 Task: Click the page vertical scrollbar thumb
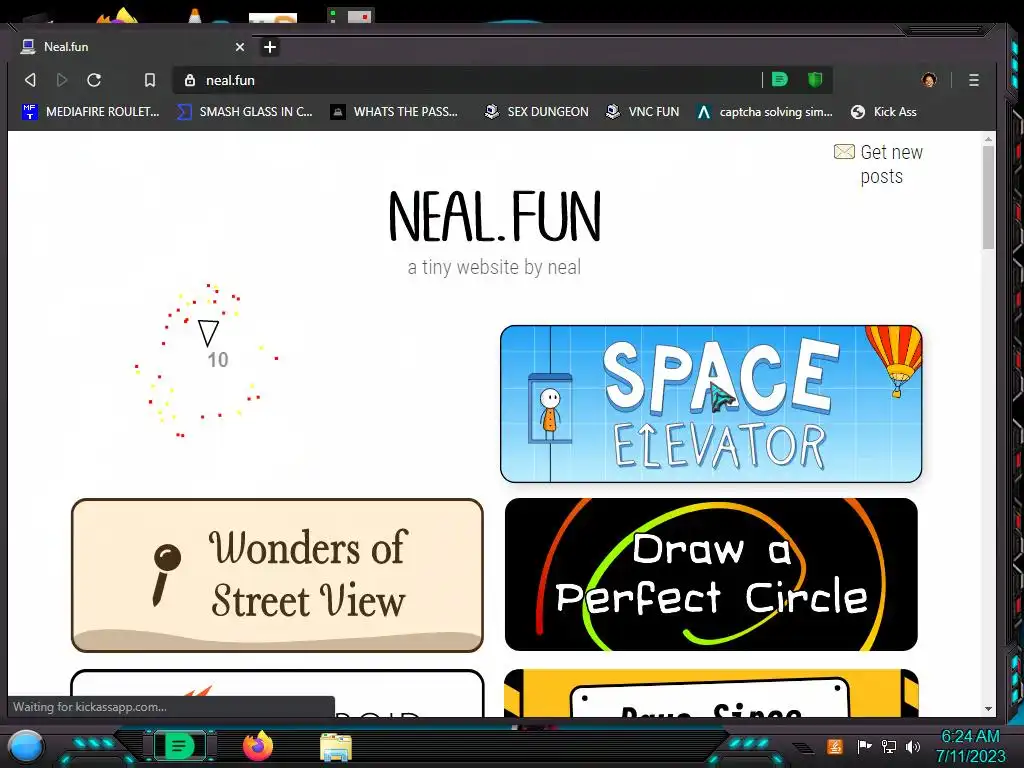coord(988,196)
